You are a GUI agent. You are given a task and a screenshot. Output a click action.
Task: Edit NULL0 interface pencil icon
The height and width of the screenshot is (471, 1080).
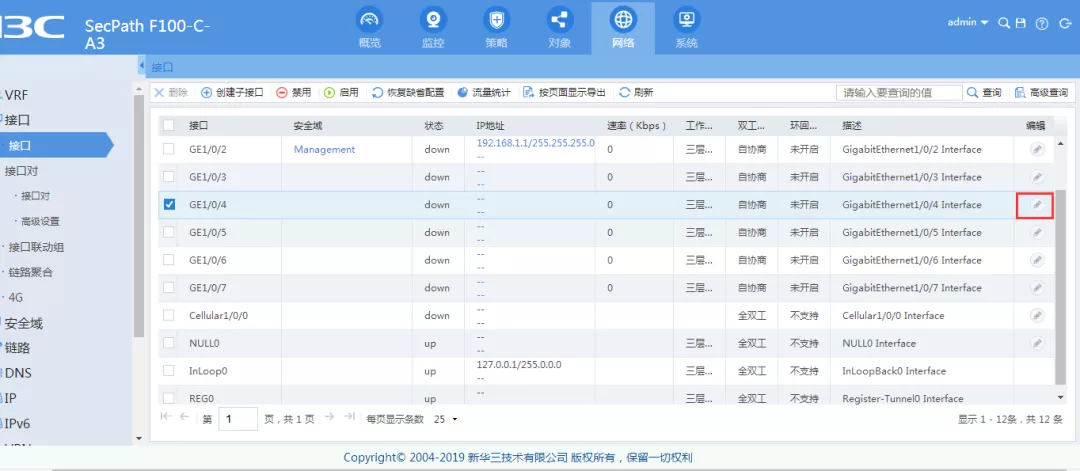pos(1037,342)
